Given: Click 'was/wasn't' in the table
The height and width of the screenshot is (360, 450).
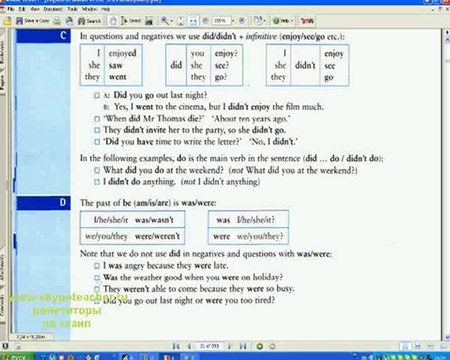Looking at the screenshot, I should point(154,220).
